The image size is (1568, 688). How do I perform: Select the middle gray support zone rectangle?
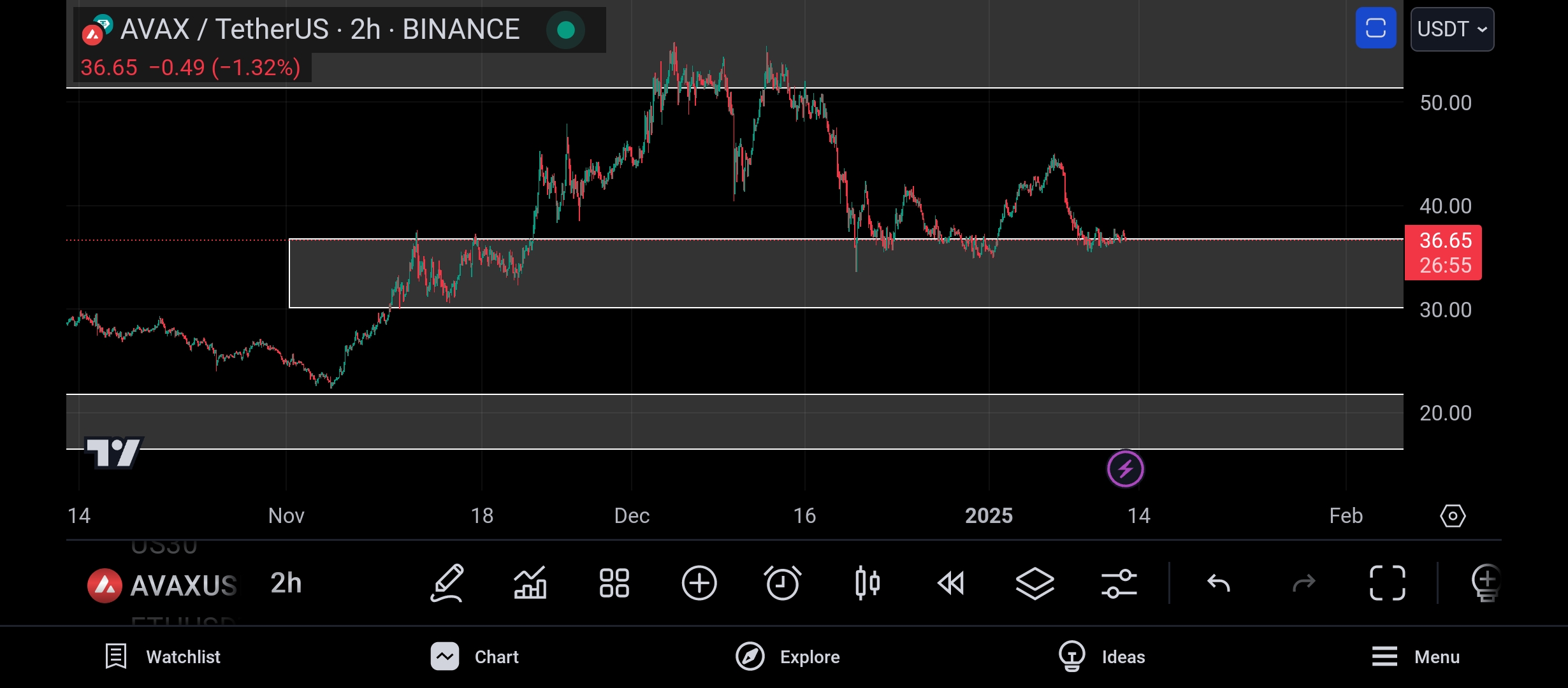coord(846,274)
